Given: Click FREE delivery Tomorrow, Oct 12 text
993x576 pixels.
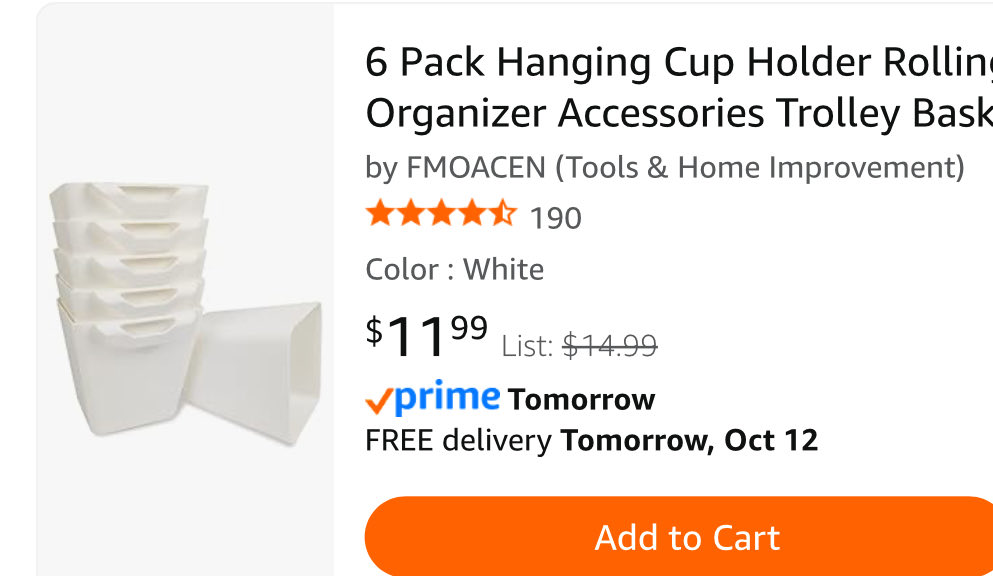Looking at the screenshot, I should point(591,440).
